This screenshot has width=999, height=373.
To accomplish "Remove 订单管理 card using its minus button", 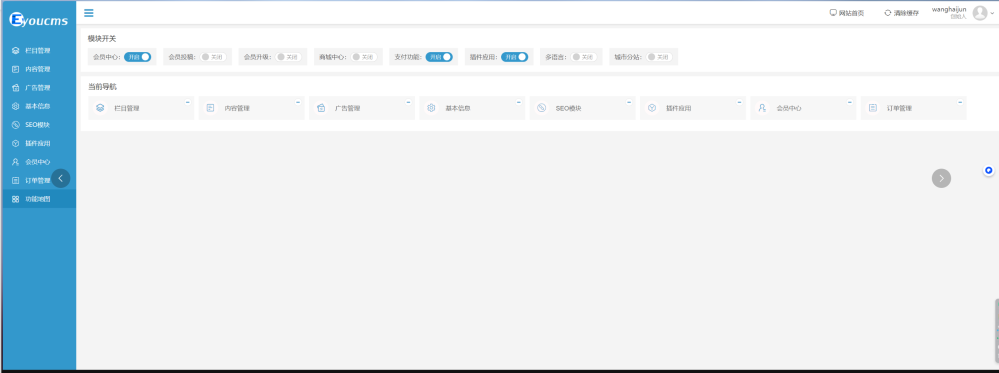I will tap(960, 101).
